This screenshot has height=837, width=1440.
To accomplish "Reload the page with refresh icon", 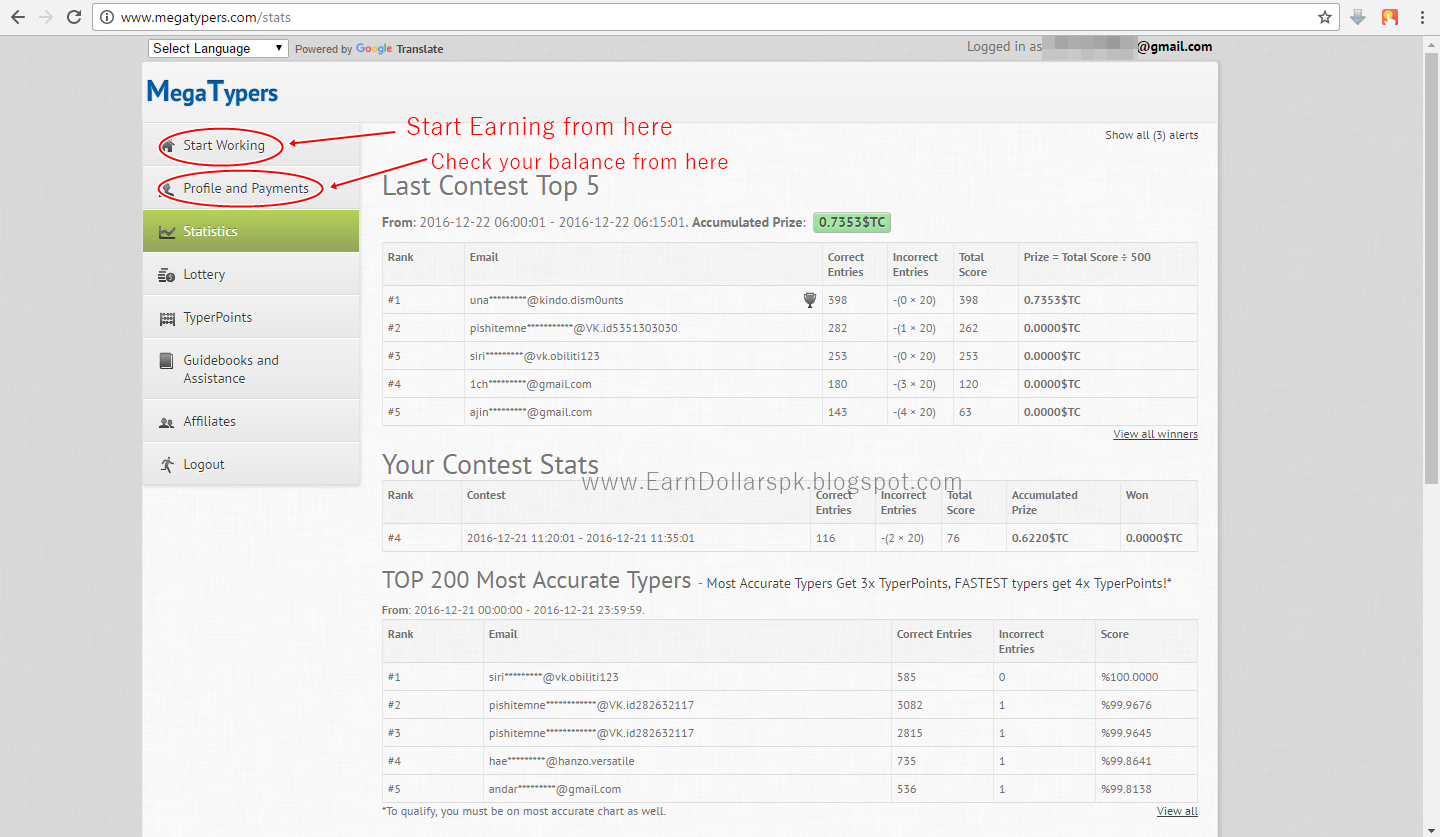I will point(74,17).
